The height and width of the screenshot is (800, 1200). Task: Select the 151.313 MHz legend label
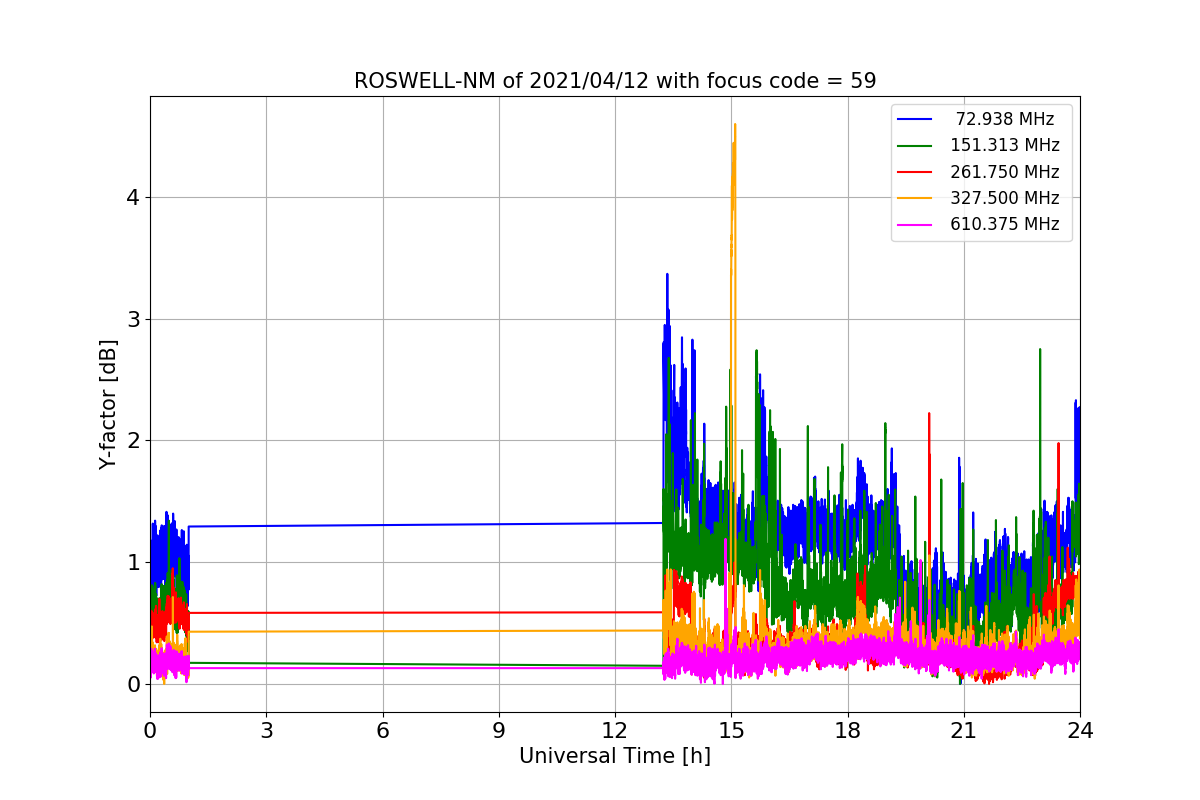coord(1005,145)
